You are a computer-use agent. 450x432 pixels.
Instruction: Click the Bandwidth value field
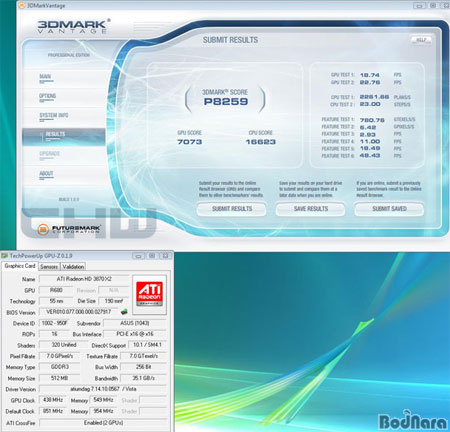(x=143, y=378)
